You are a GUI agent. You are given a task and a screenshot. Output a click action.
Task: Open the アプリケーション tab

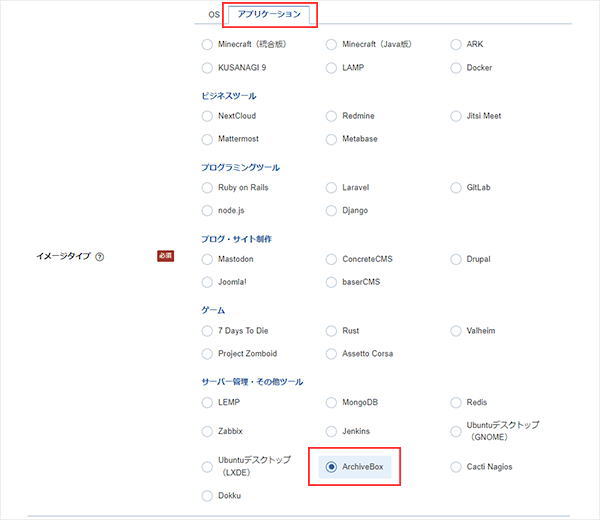click(x=269, y=15)
